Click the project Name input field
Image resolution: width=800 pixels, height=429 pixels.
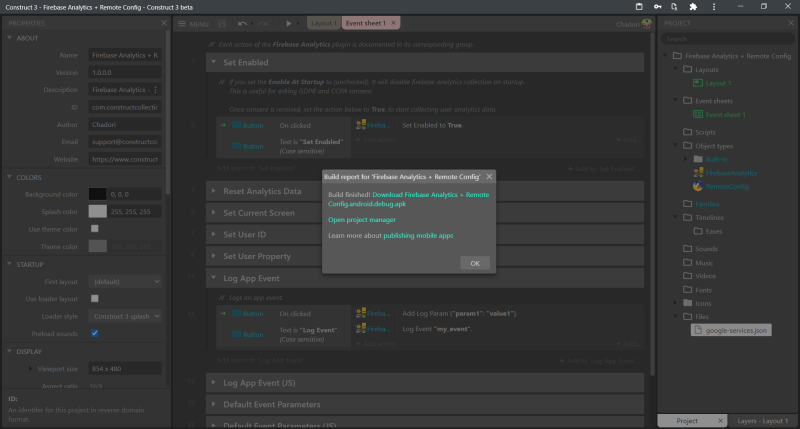point(124,55)
